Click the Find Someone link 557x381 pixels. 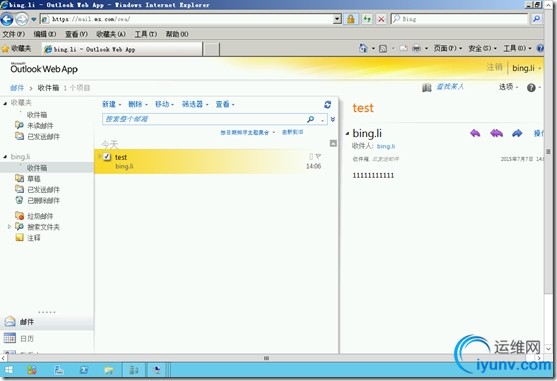(450, 87)
